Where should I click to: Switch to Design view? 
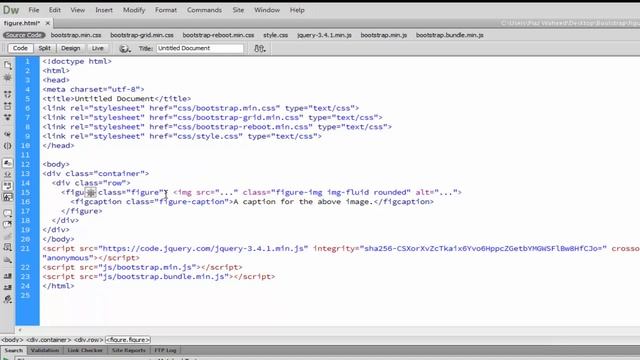[71, 48]
